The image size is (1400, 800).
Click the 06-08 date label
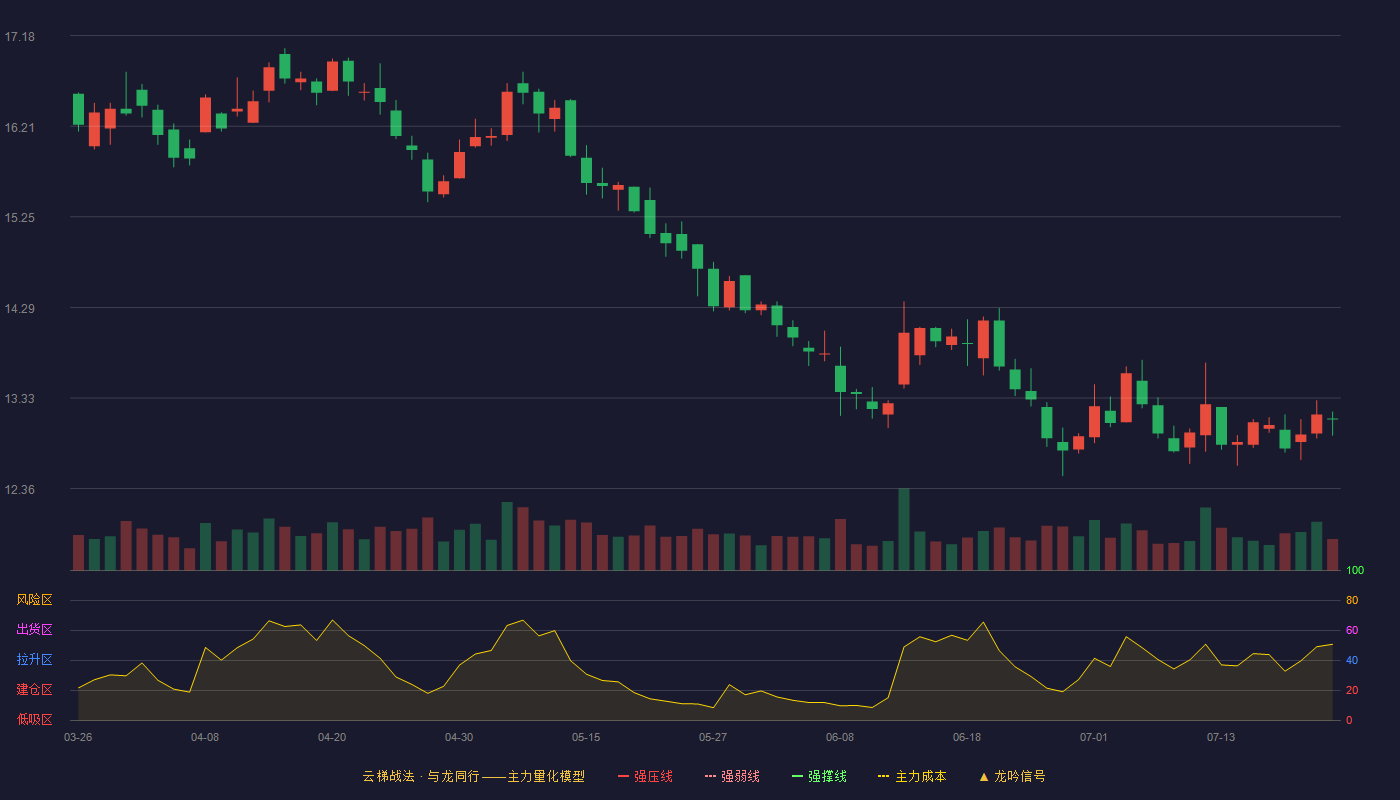pyautogui.click(x=840, y=737)
